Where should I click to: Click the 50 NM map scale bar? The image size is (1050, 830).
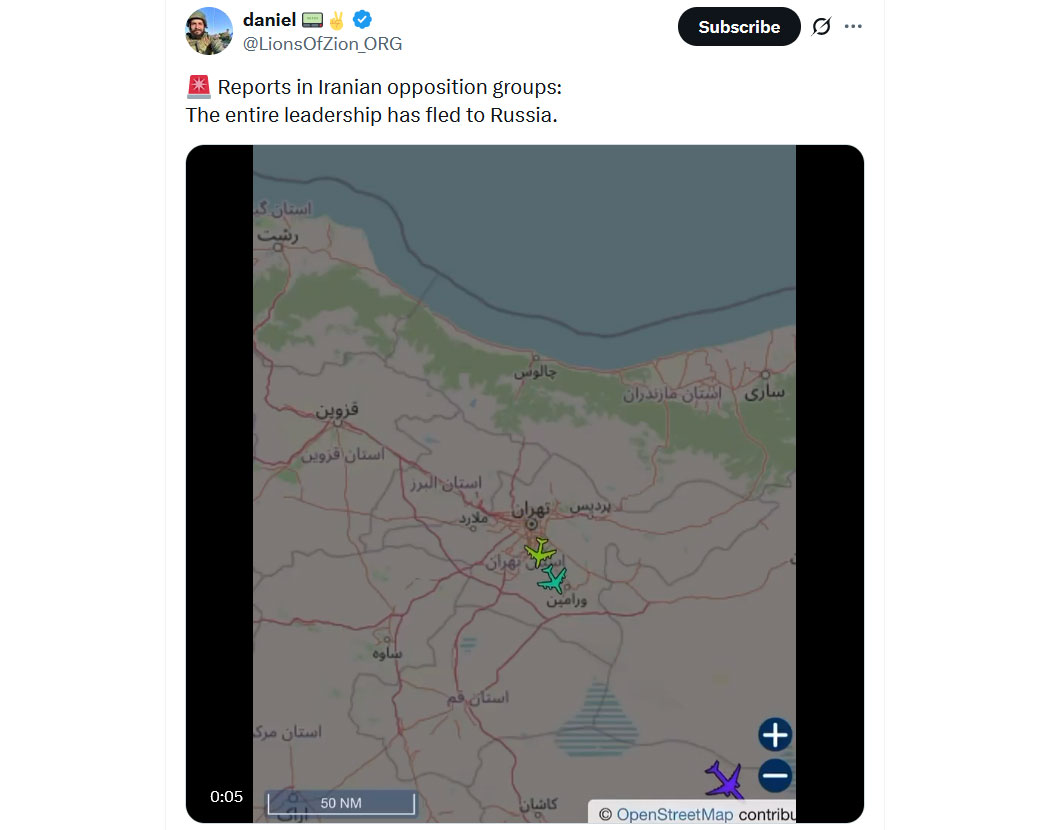341,803
